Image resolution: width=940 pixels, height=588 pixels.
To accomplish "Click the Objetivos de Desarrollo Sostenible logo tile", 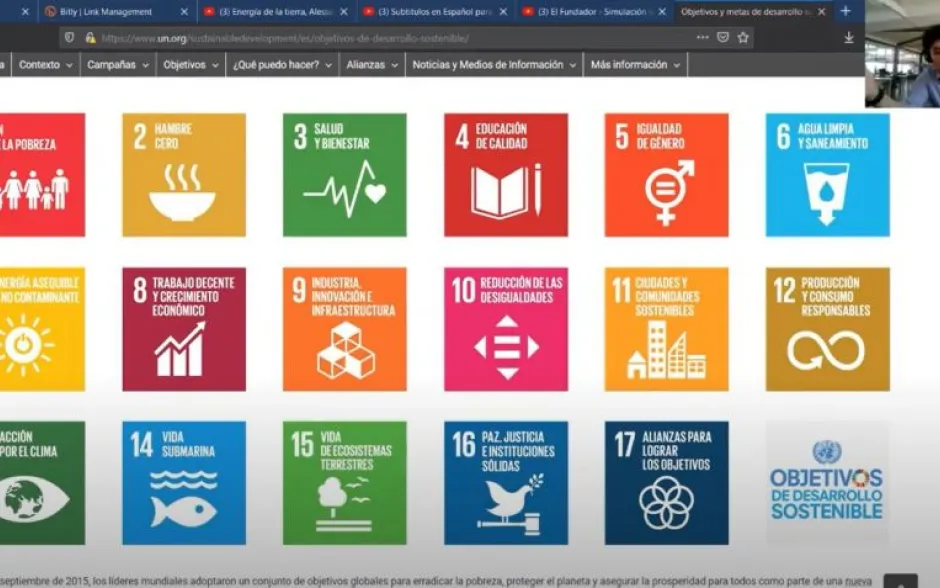I will (828, 483).
